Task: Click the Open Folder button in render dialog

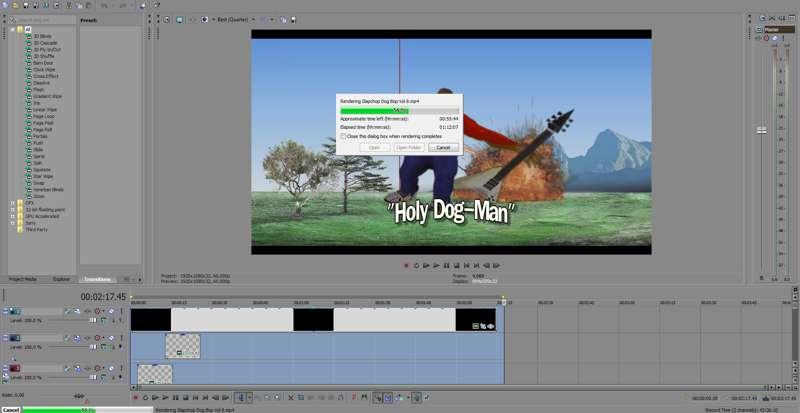Action: coord(409,148)
